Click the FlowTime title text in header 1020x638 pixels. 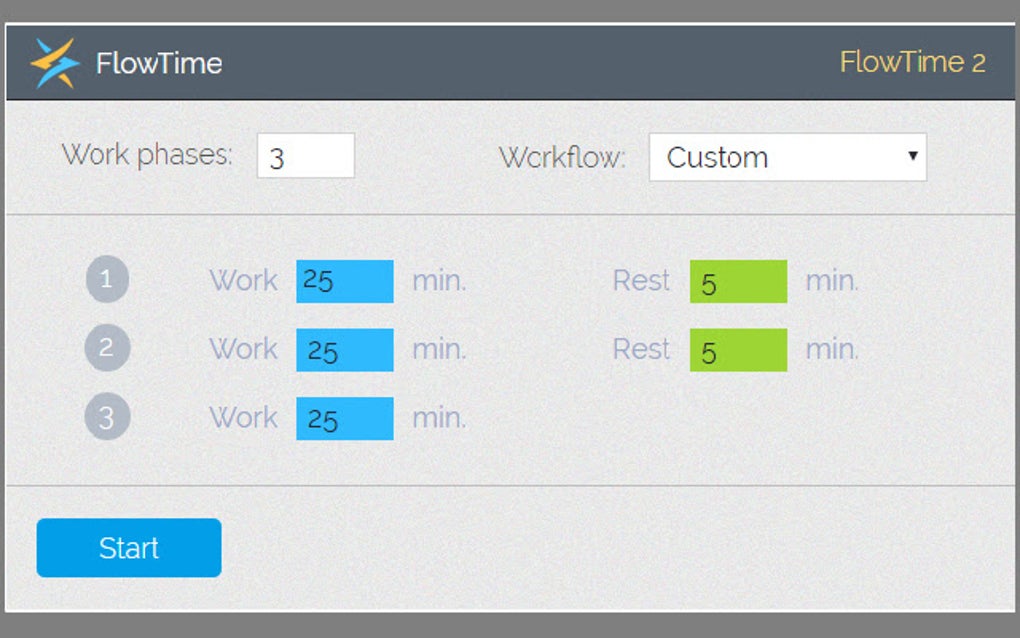coord(159,64)
